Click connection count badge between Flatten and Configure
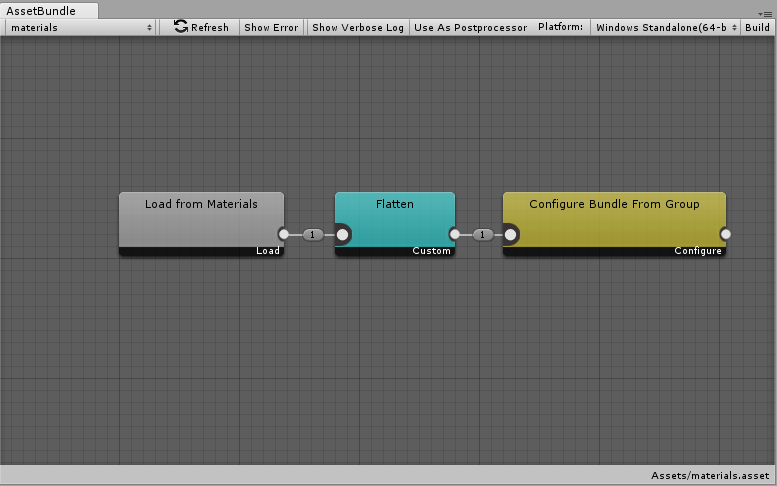Screen dimensions: 777x486 [483, 235]
